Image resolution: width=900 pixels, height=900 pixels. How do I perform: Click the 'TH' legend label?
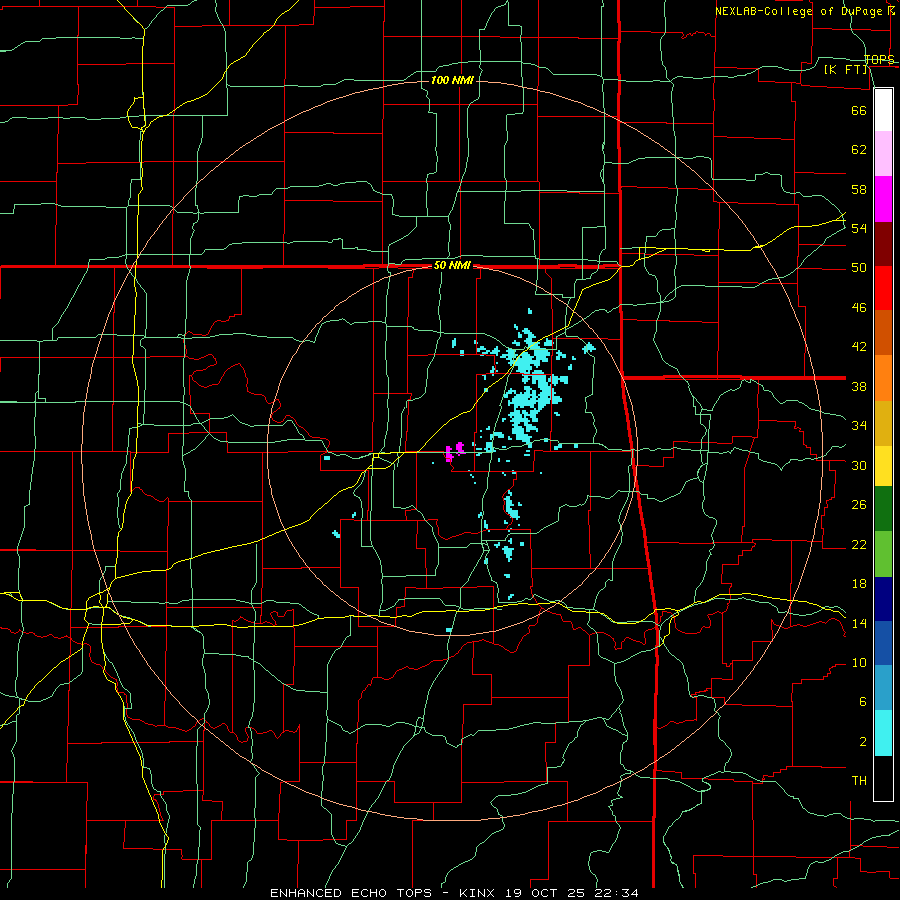pyautogui.click(x=859, y=781)
